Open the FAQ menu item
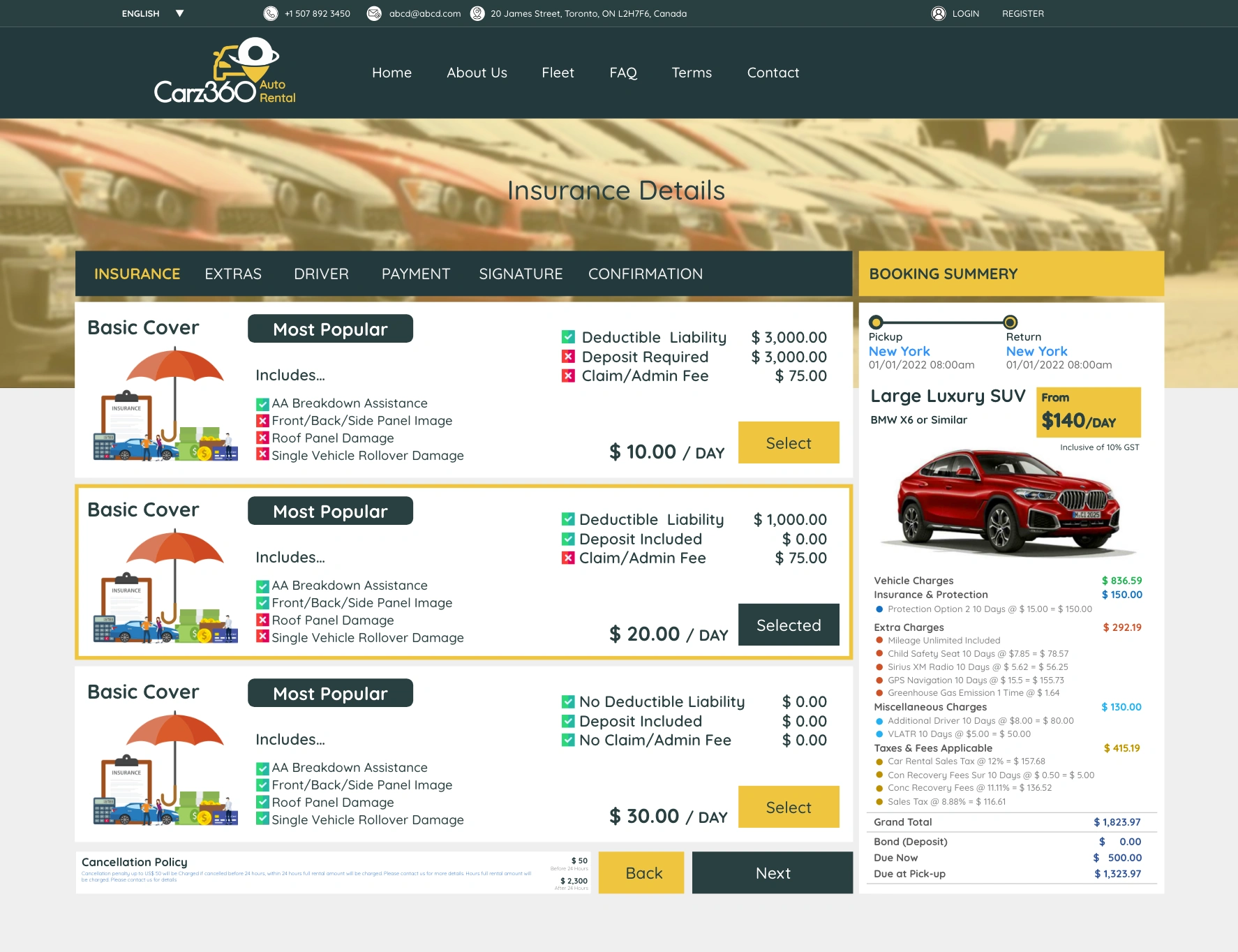Viewport: 1238px width, 952px height. pyautogui.click(x=623, y=73)
